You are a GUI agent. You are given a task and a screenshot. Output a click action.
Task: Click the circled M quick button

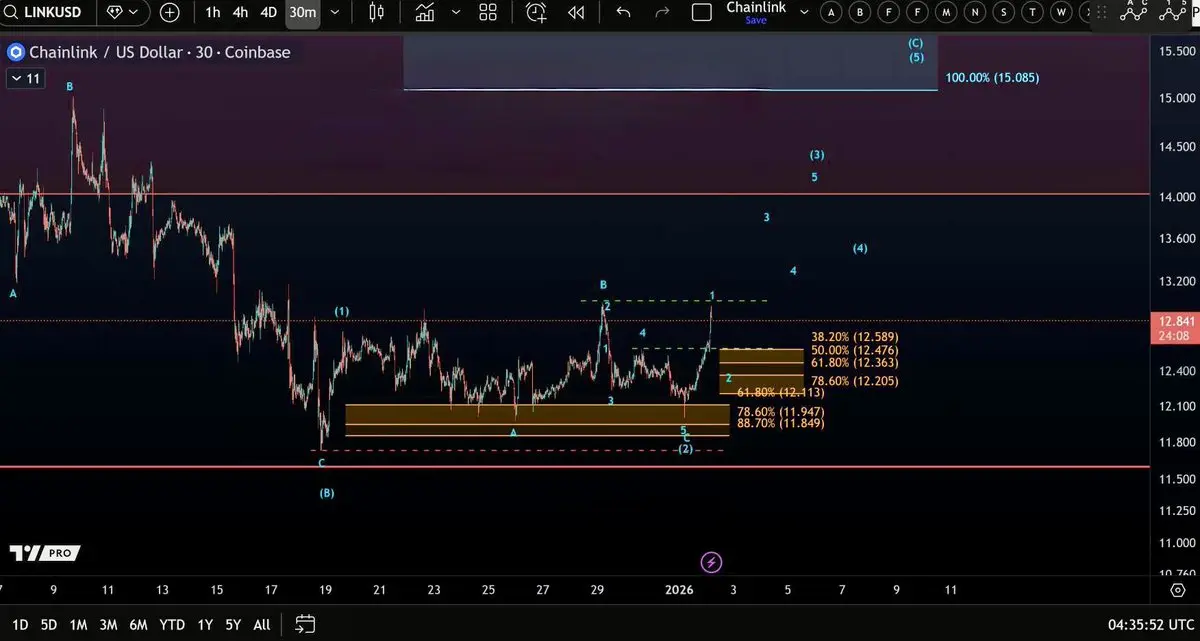tap(946, 12)
